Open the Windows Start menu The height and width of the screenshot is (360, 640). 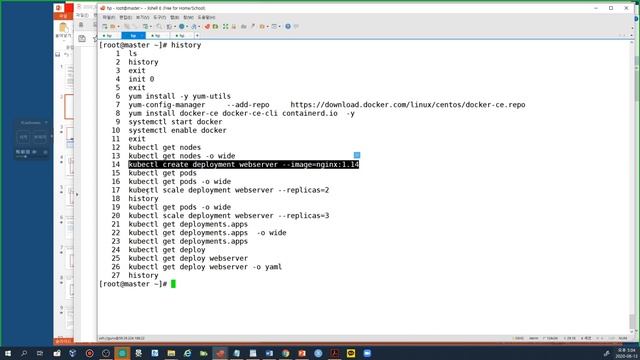point(8,353)
